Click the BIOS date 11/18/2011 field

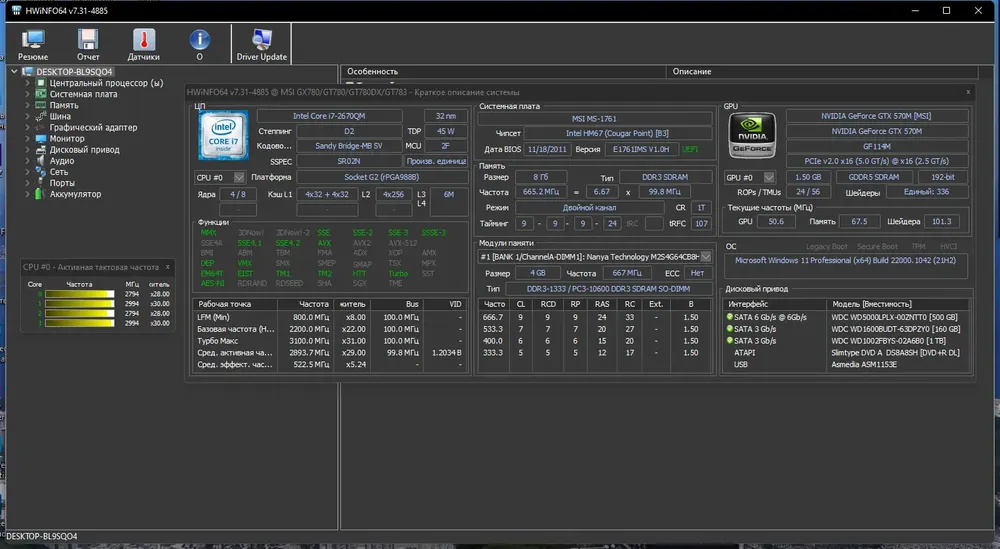pos(547,149)
